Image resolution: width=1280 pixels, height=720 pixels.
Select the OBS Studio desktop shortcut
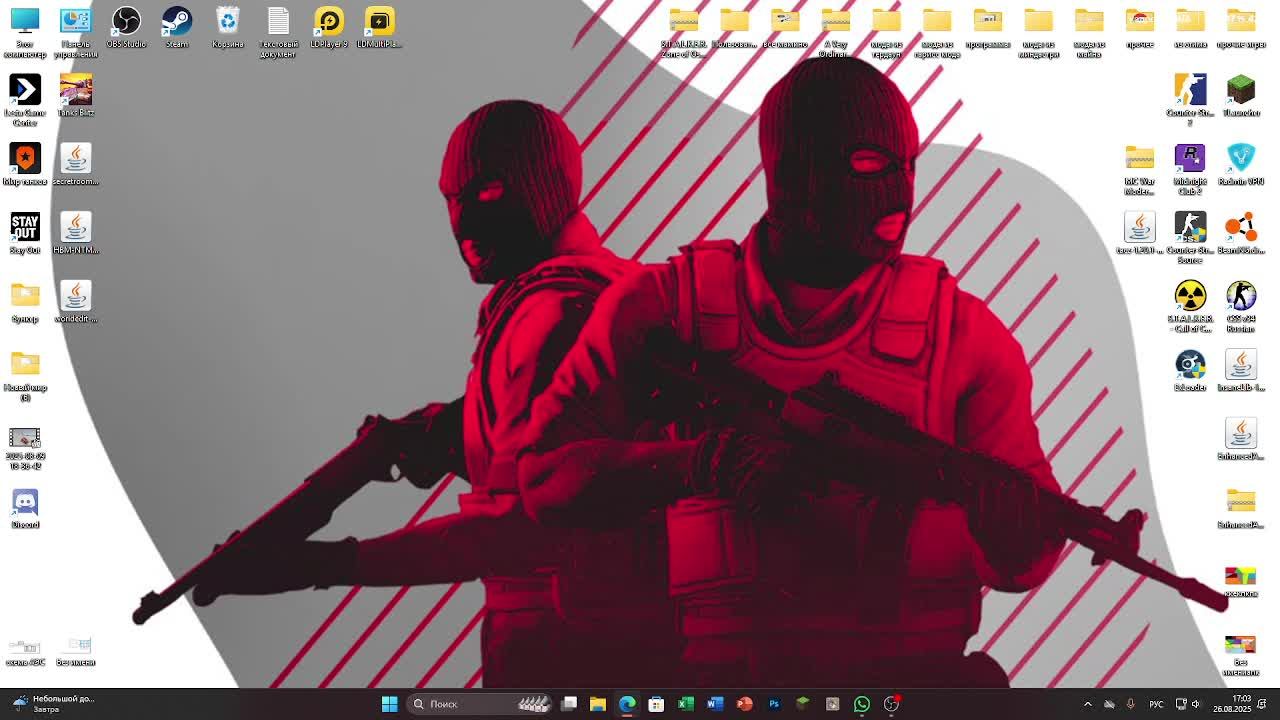point(126,28)
